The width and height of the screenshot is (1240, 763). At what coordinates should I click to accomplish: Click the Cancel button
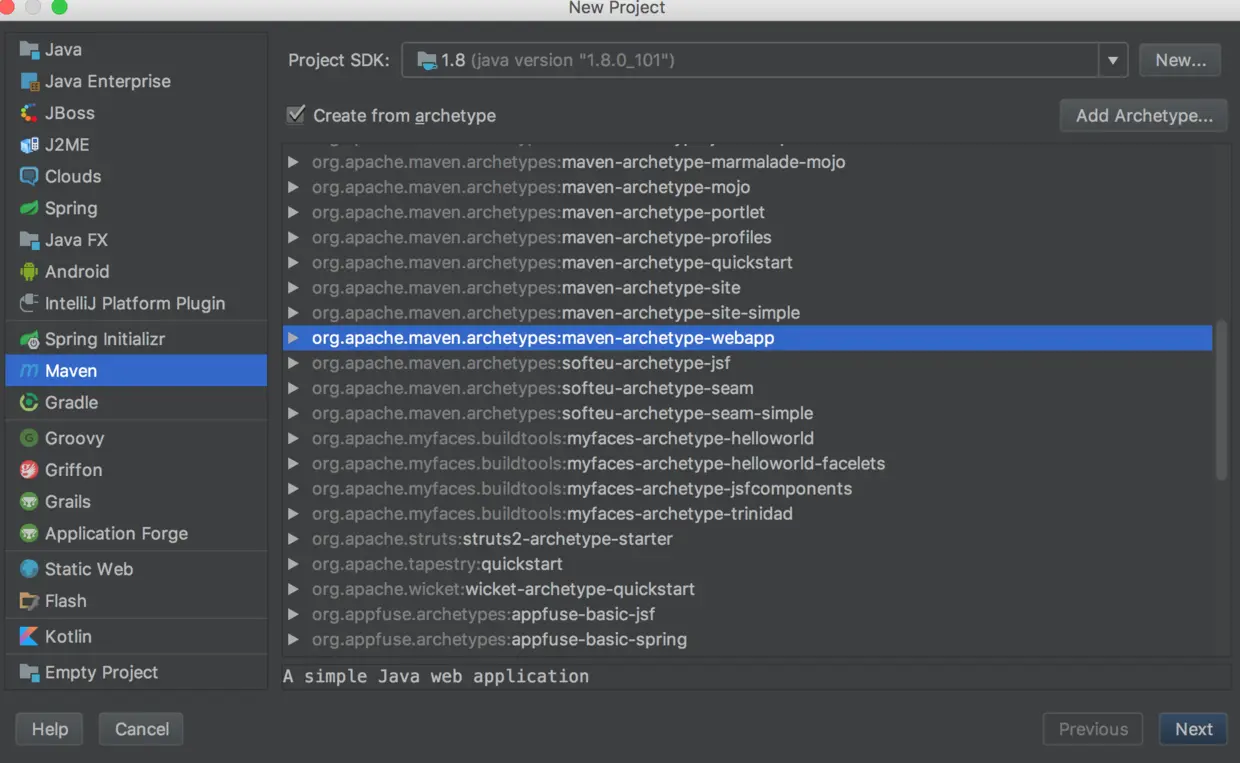tap(141, 729)
